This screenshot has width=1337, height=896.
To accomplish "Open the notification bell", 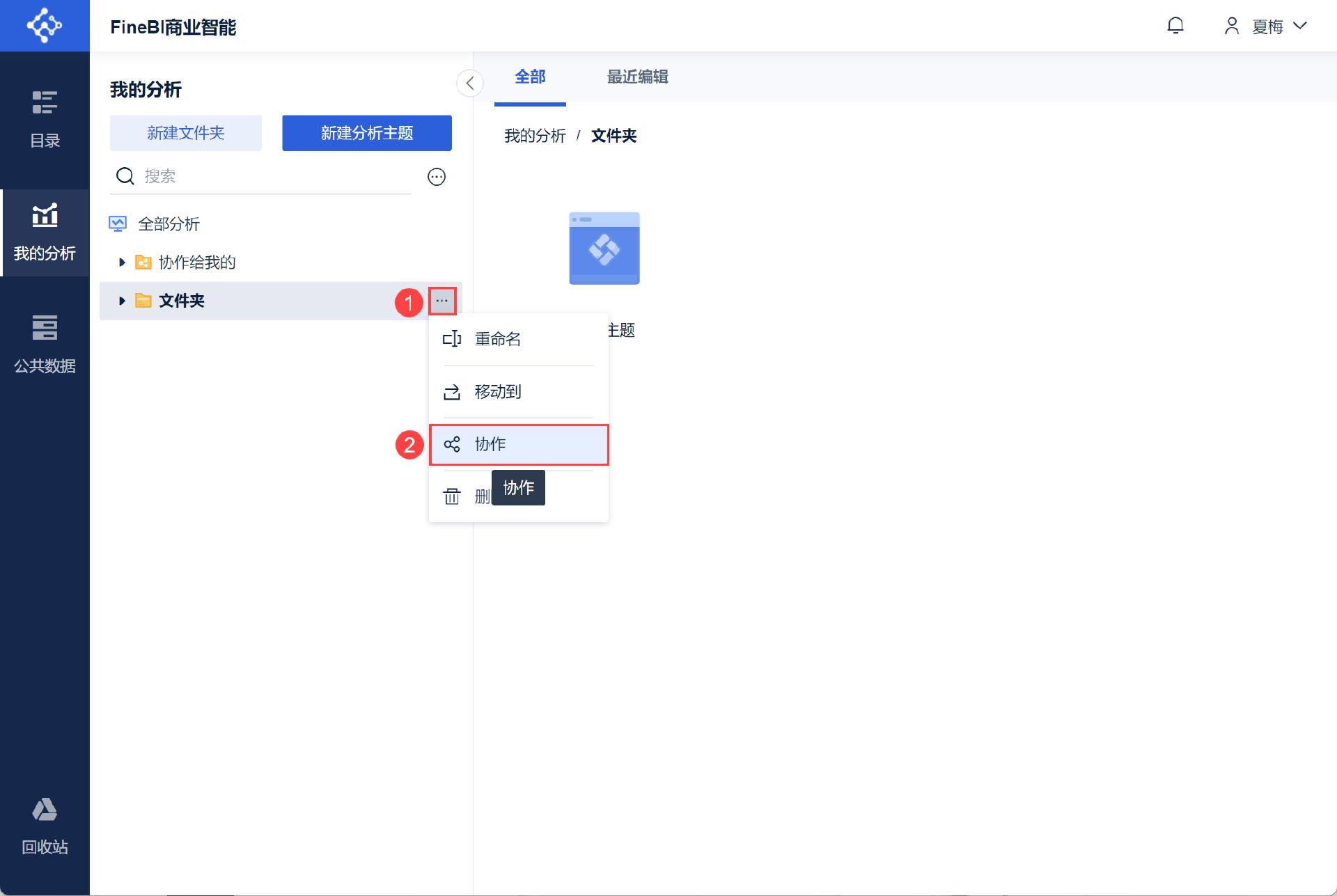I will click(x=1175, y=26).
